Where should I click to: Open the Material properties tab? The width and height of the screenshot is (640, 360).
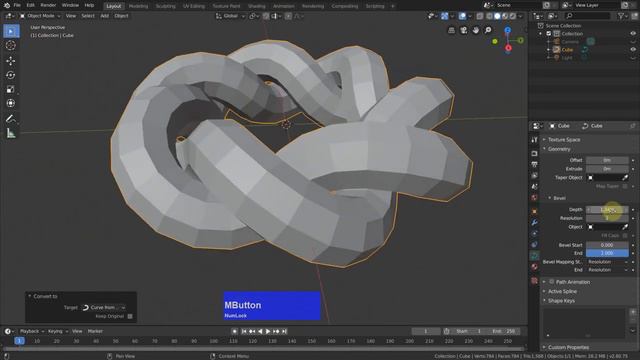(x=534, y=267)
